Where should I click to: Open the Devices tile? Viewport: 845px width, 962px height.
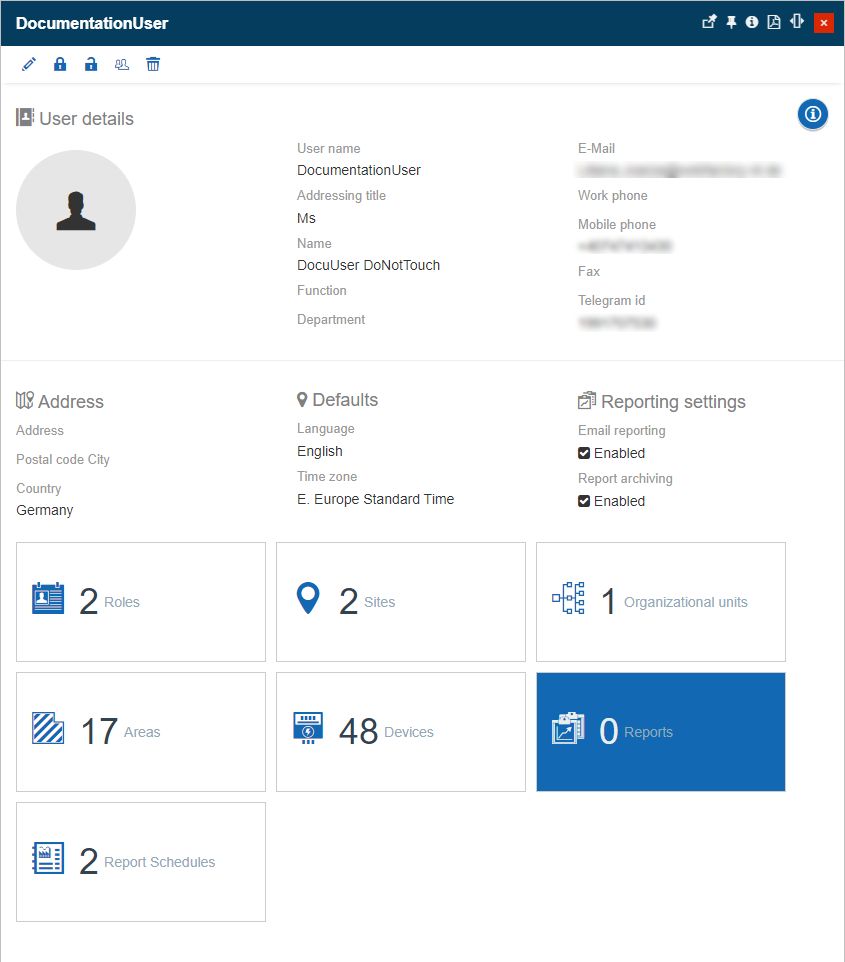[401, 732]
